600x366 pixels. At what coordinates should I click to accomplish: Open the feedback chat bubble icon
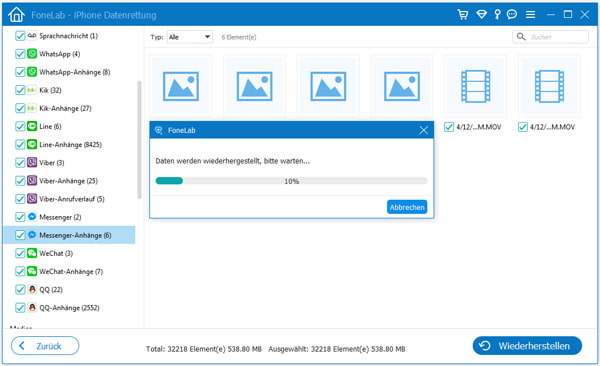512,15
